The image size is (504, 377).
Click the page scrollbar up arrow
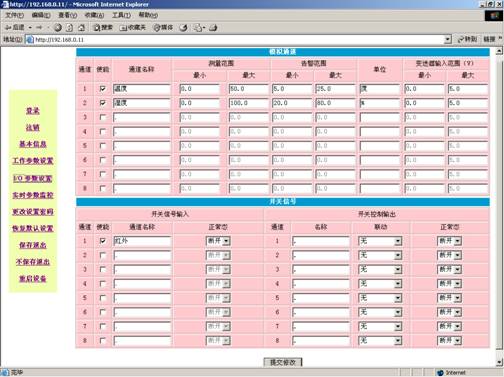(499, 51)
